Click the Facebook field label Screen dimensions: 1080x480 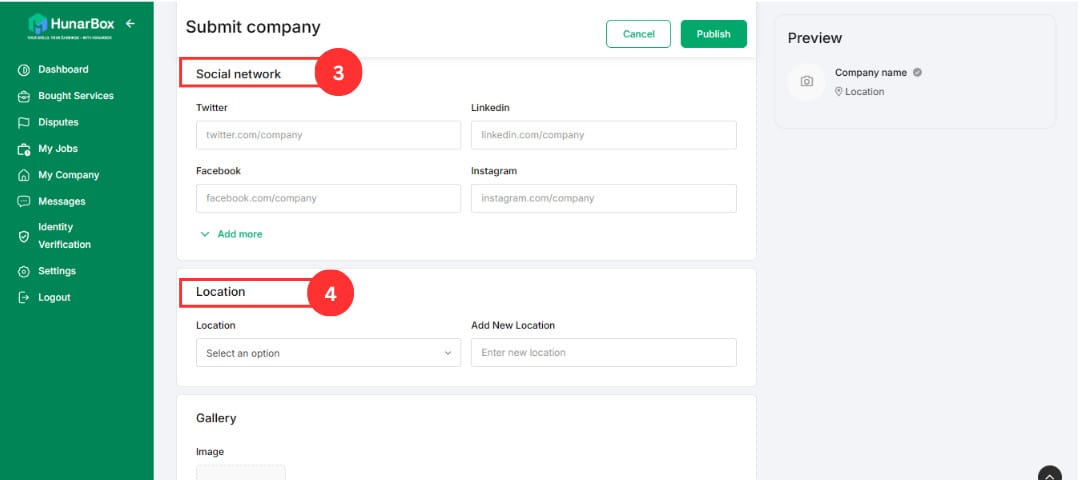(218, 171)
